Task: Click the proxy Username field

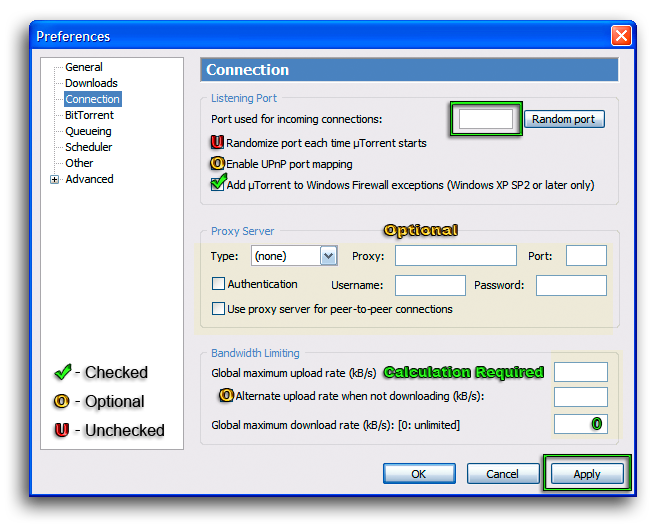Action: pos(430,286)
